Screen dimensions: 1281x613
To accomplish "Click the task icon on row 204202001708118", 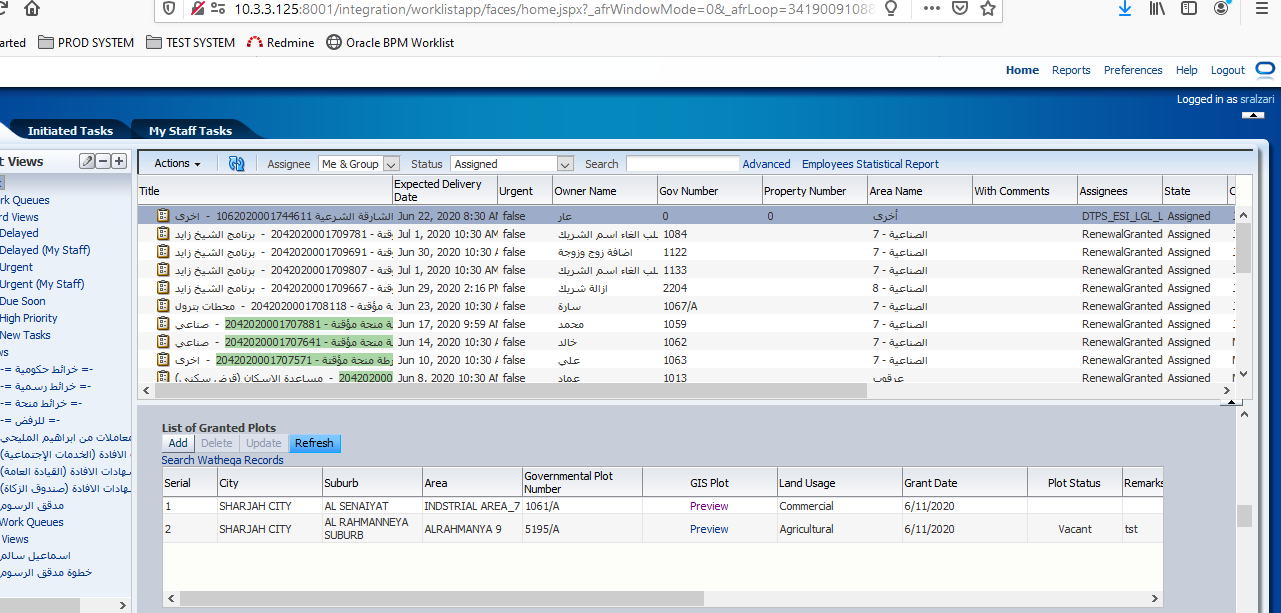I will click(163, 306).
